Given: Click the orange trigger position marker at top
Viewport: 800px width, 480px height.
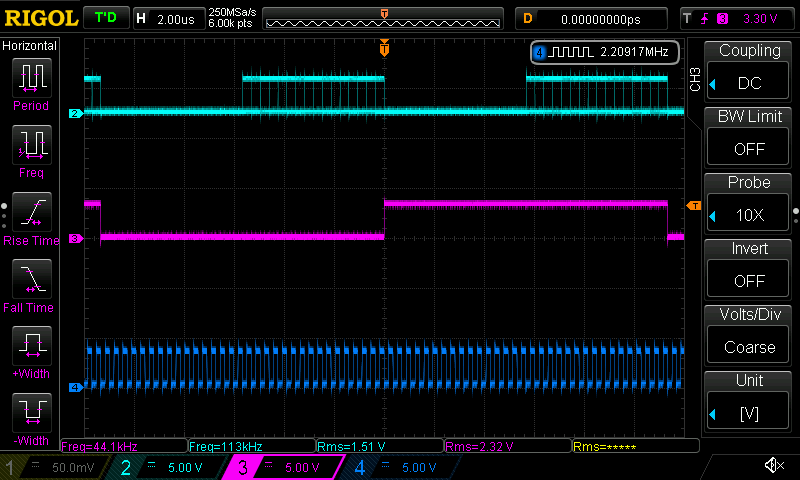Looking at the screenshot, I should click(x=384, y=48).
